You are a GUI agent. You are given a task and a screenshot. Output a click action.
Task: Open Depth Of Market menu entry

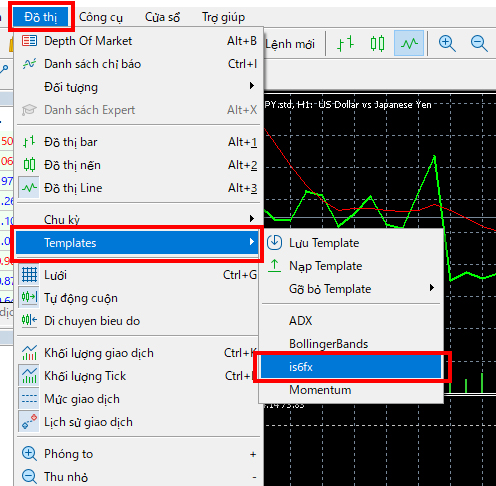coord(138,41)
